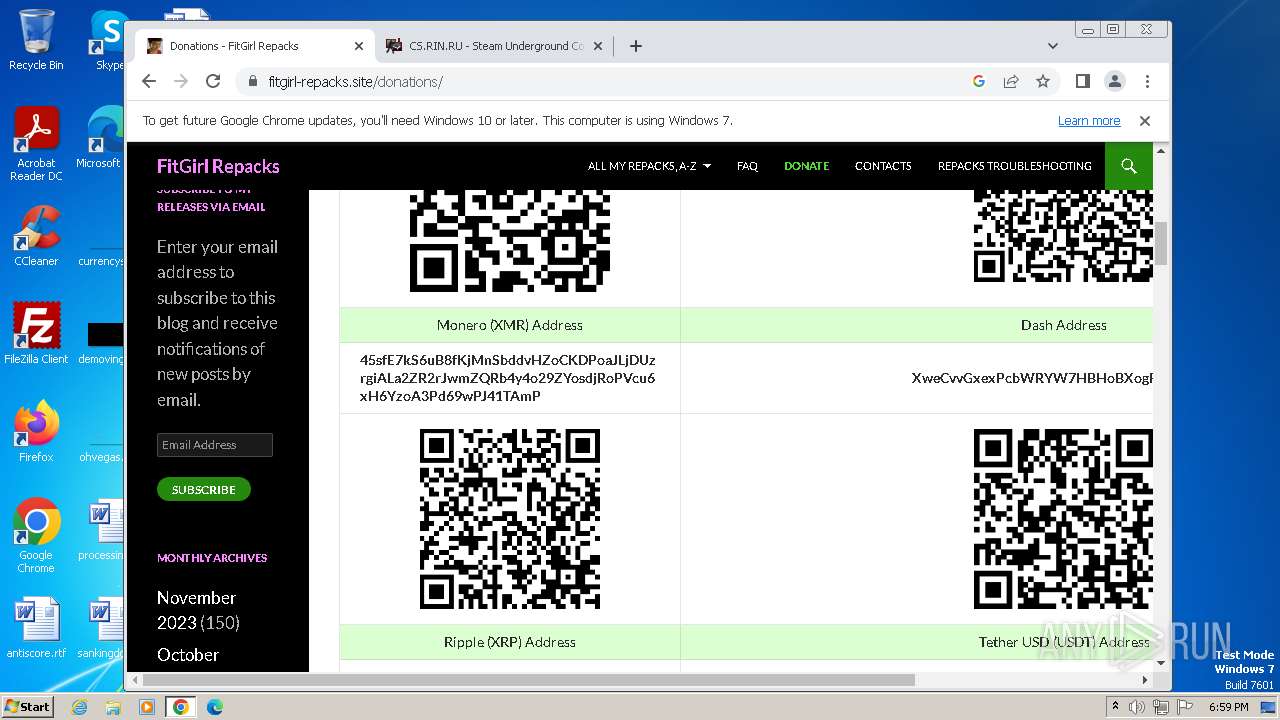The image size is (1280, 720).
Task: Open the Chrome profile menu
Action: (x=1115, y=81)
